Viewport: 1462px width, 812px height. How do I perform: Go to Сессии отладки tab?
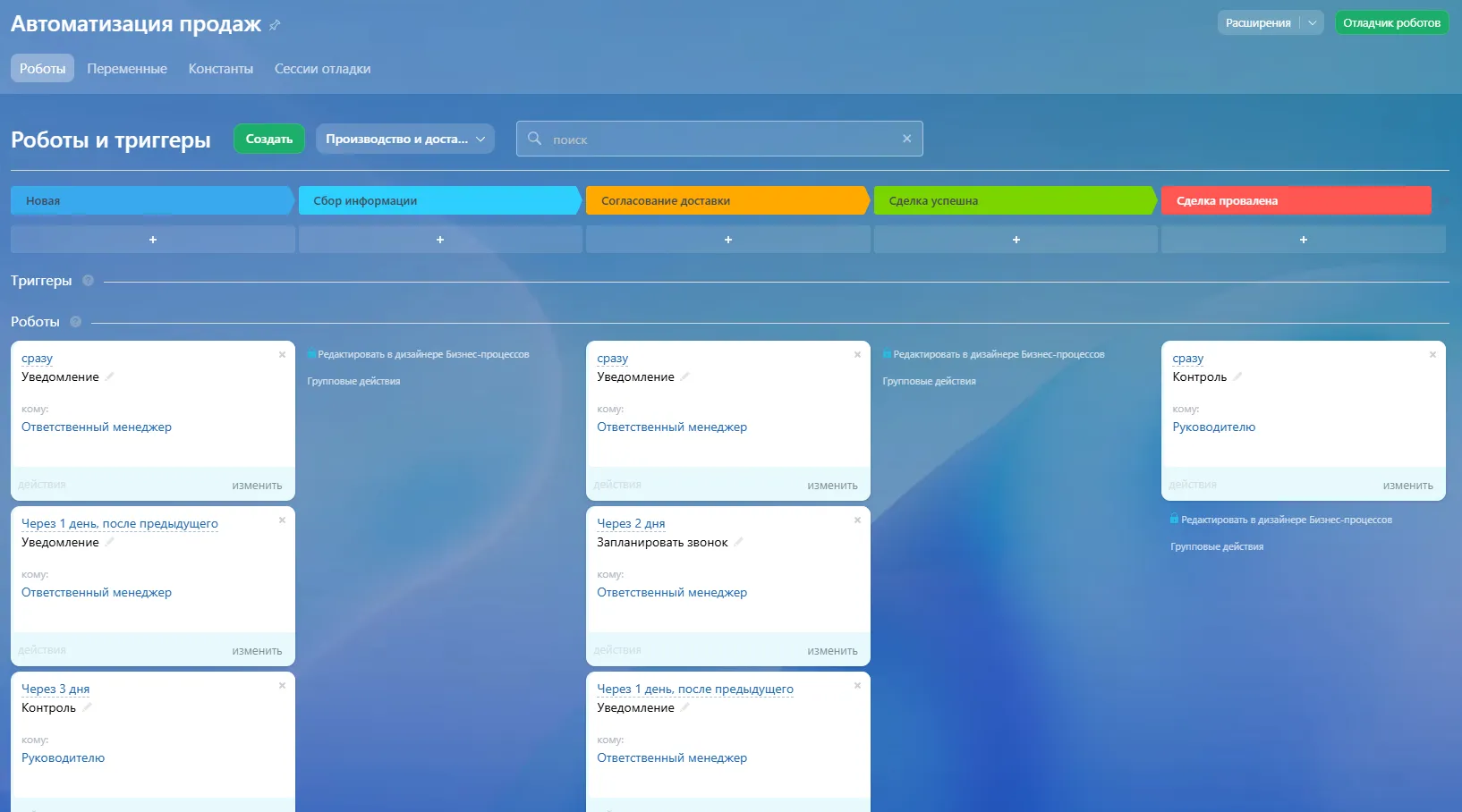coord(322,68)
